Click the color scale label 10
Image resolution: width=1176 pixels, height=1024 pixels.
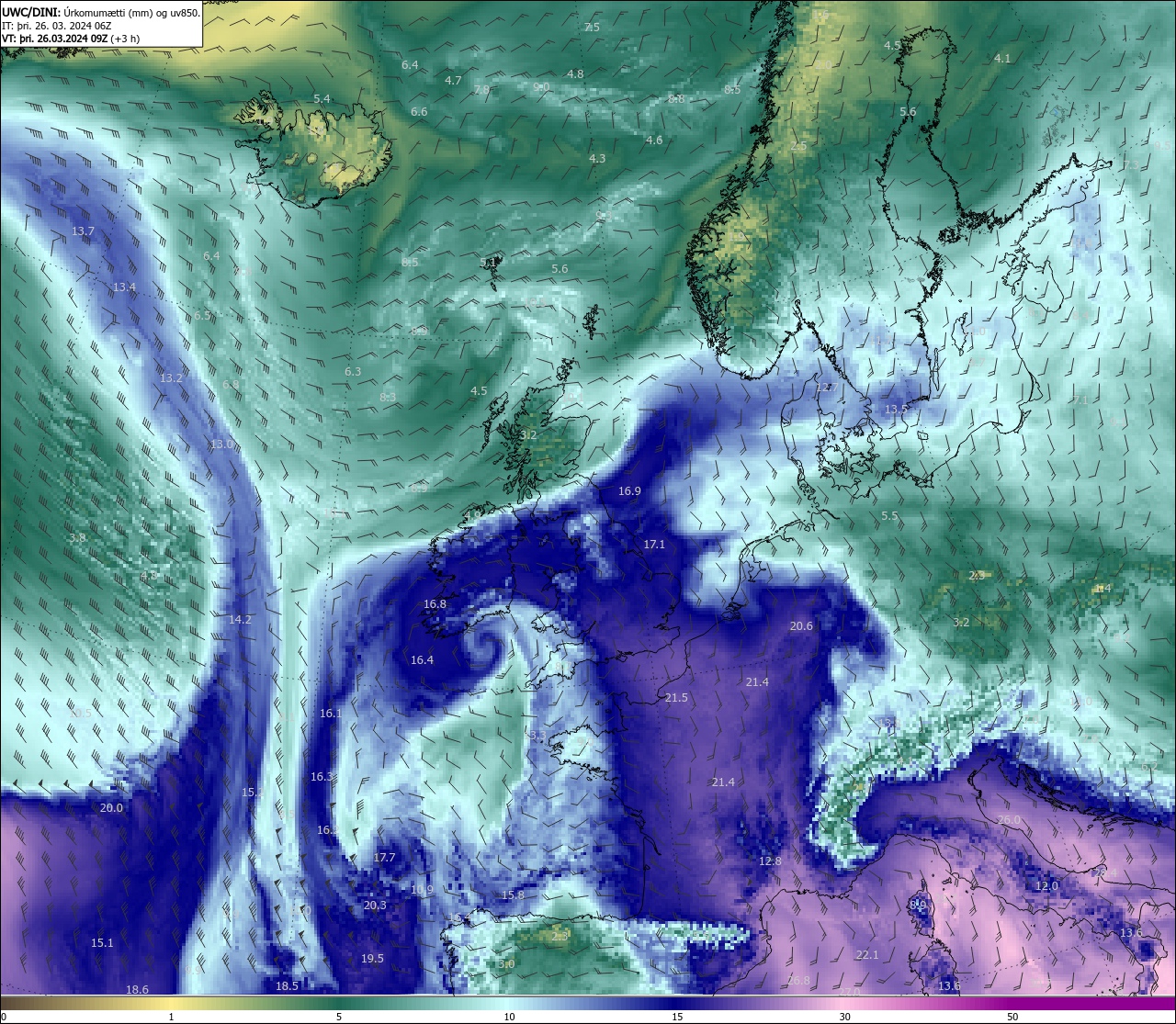tap(508, 1017)
